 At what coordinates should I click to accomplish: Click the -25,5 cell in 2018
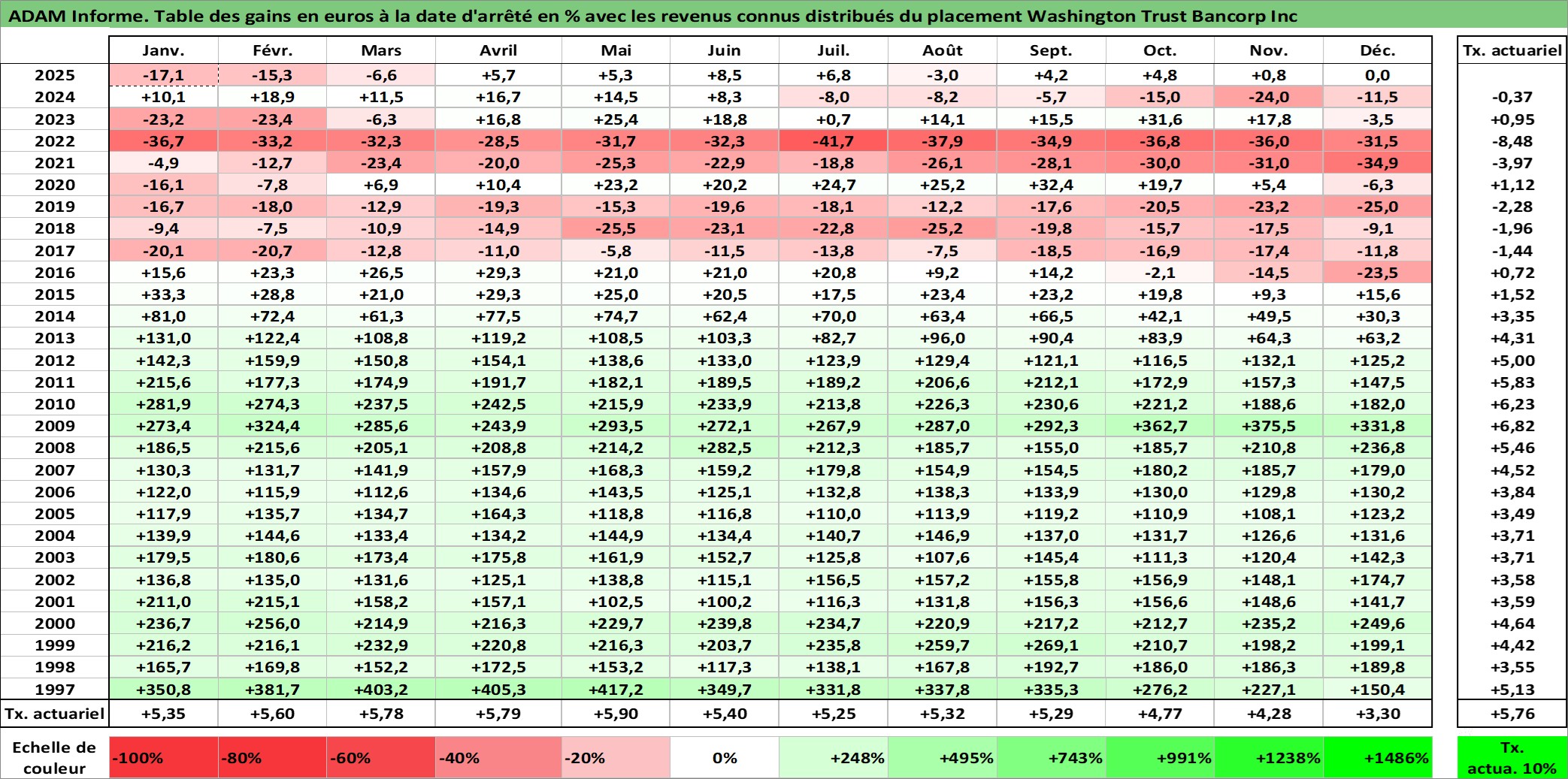tap(616, 228)
